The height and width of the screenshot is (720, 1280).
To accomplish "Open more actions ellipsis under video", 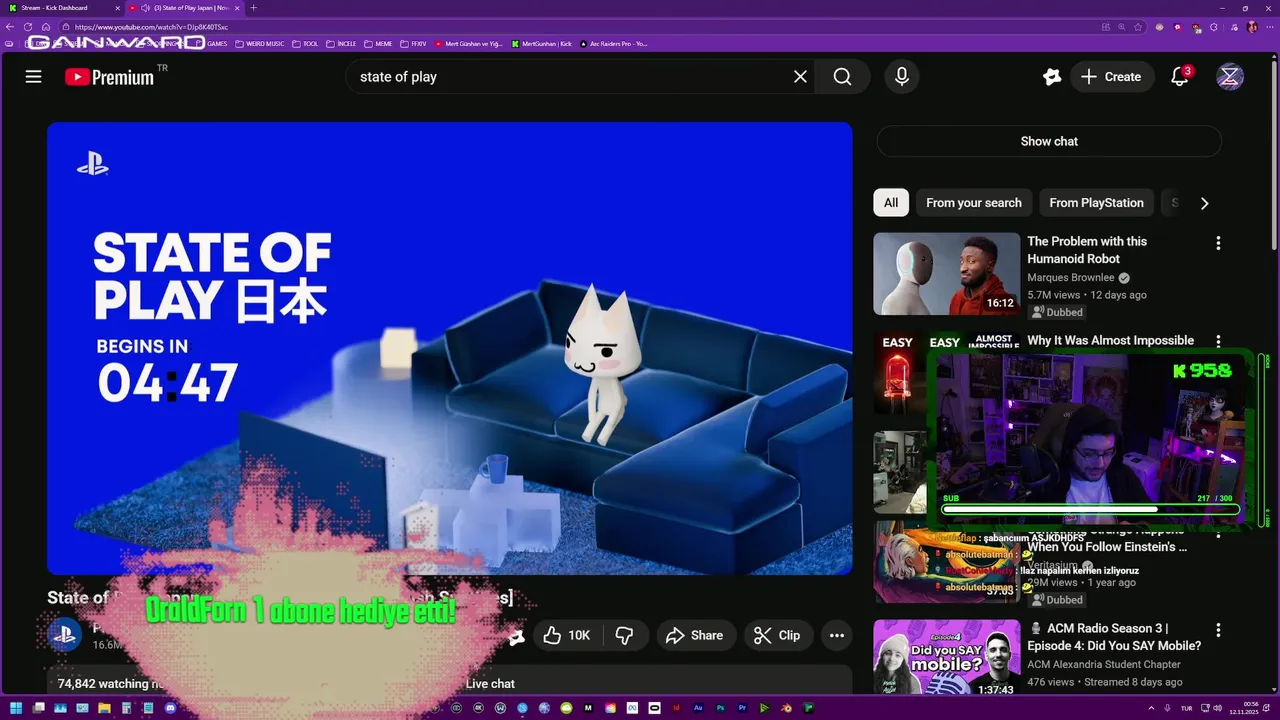I will pyautogui.click(x=837, y=635).
